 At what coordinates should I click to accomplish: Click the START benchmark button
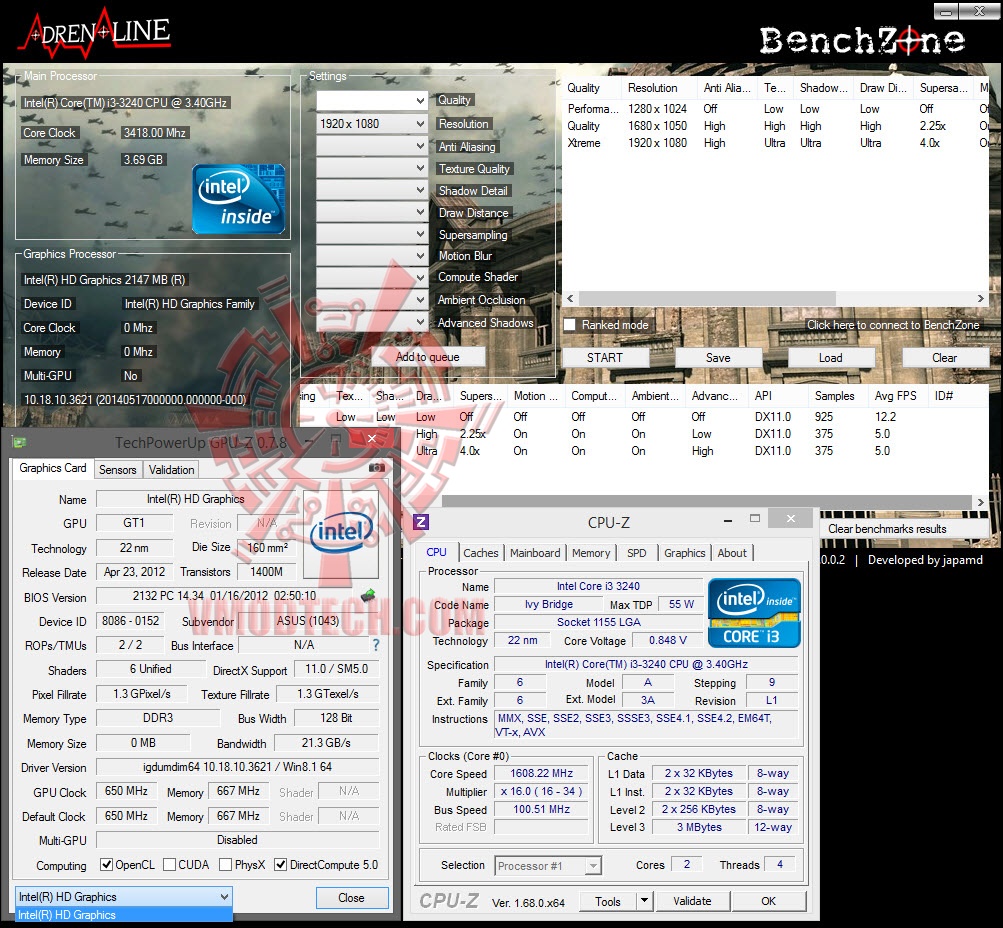(605, 358)
